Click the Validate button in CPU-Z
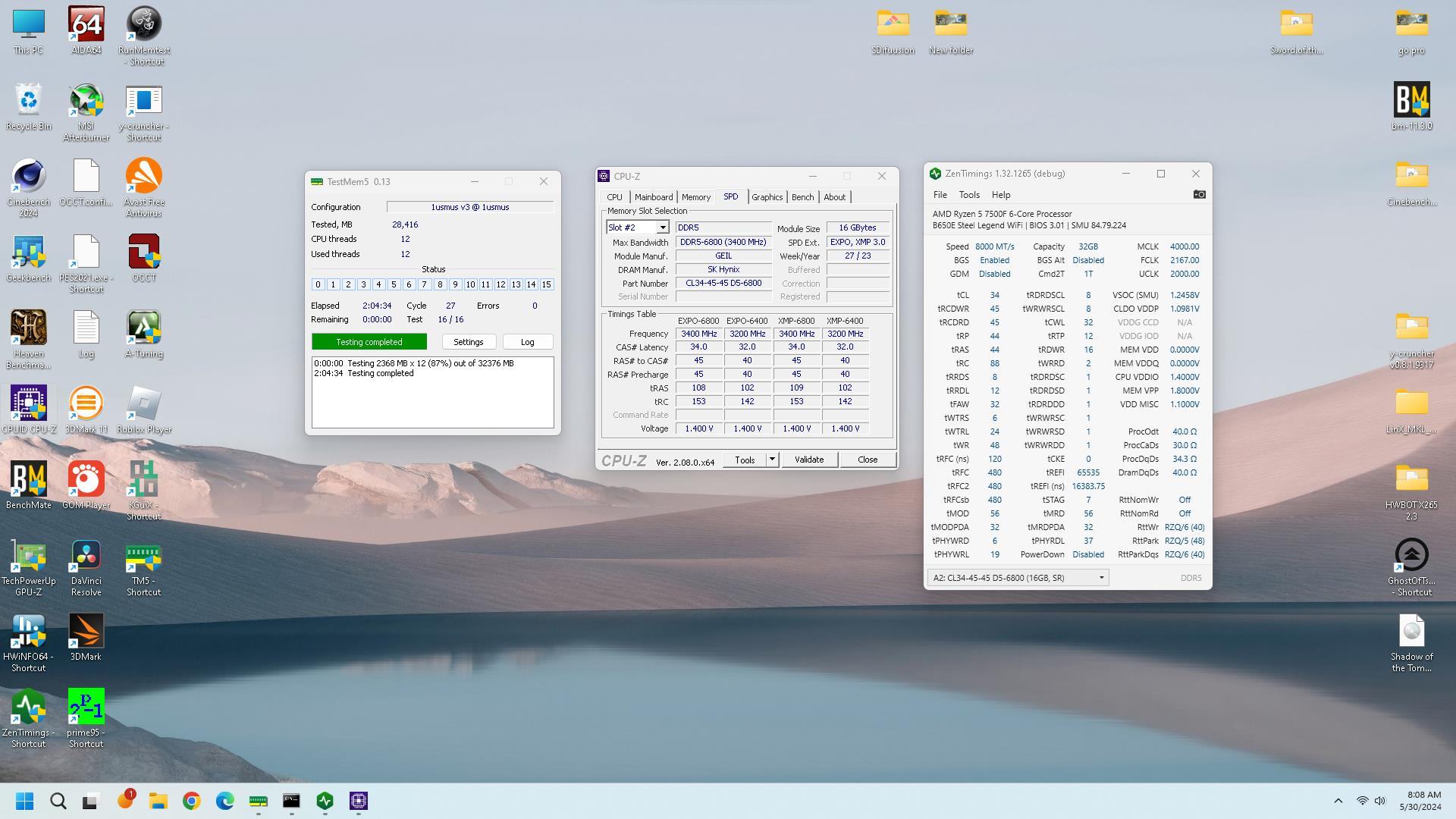 coord(808,460)
